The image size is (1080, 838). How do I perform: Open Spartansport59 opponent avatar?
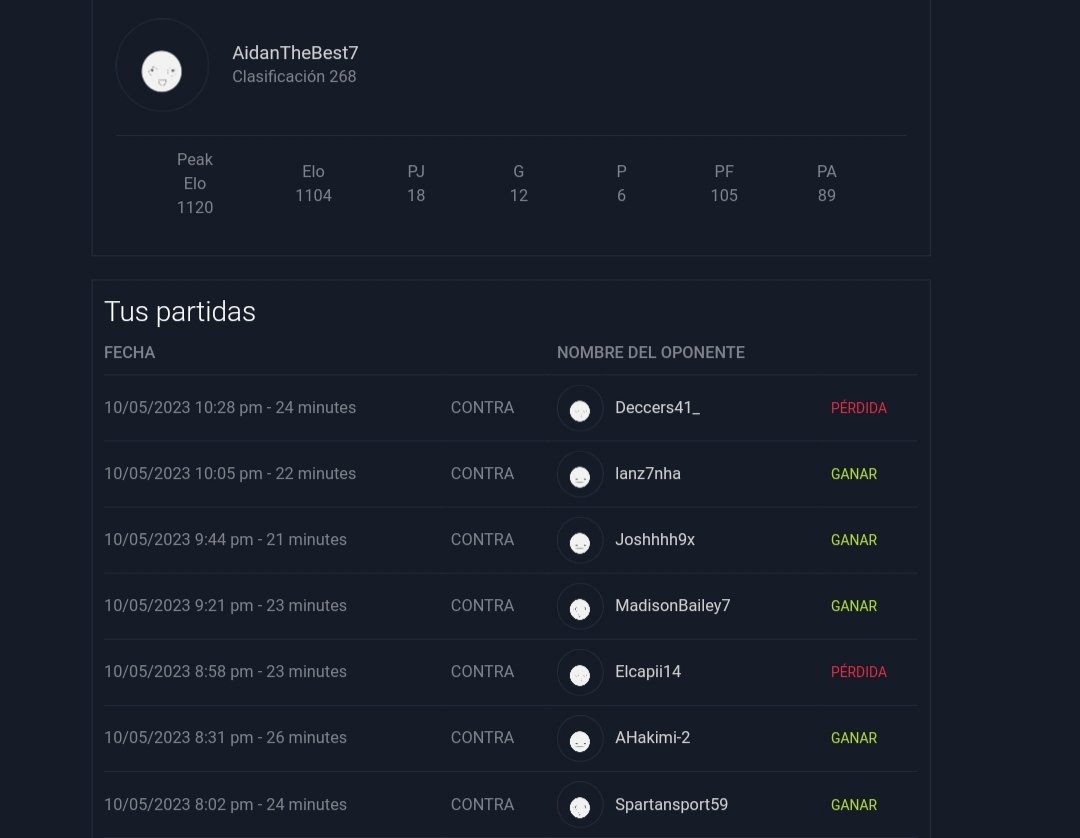coord(580,805)
